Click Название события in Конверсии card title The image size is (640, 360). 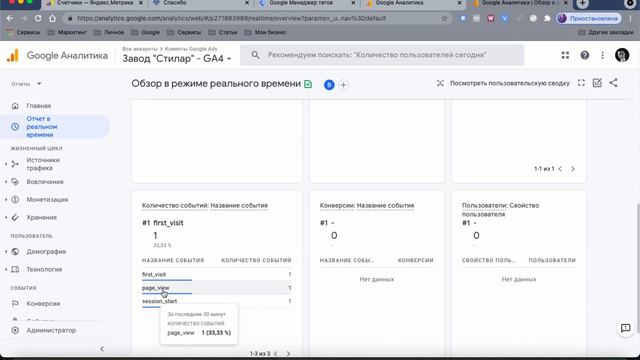click(x=385, y=206)
